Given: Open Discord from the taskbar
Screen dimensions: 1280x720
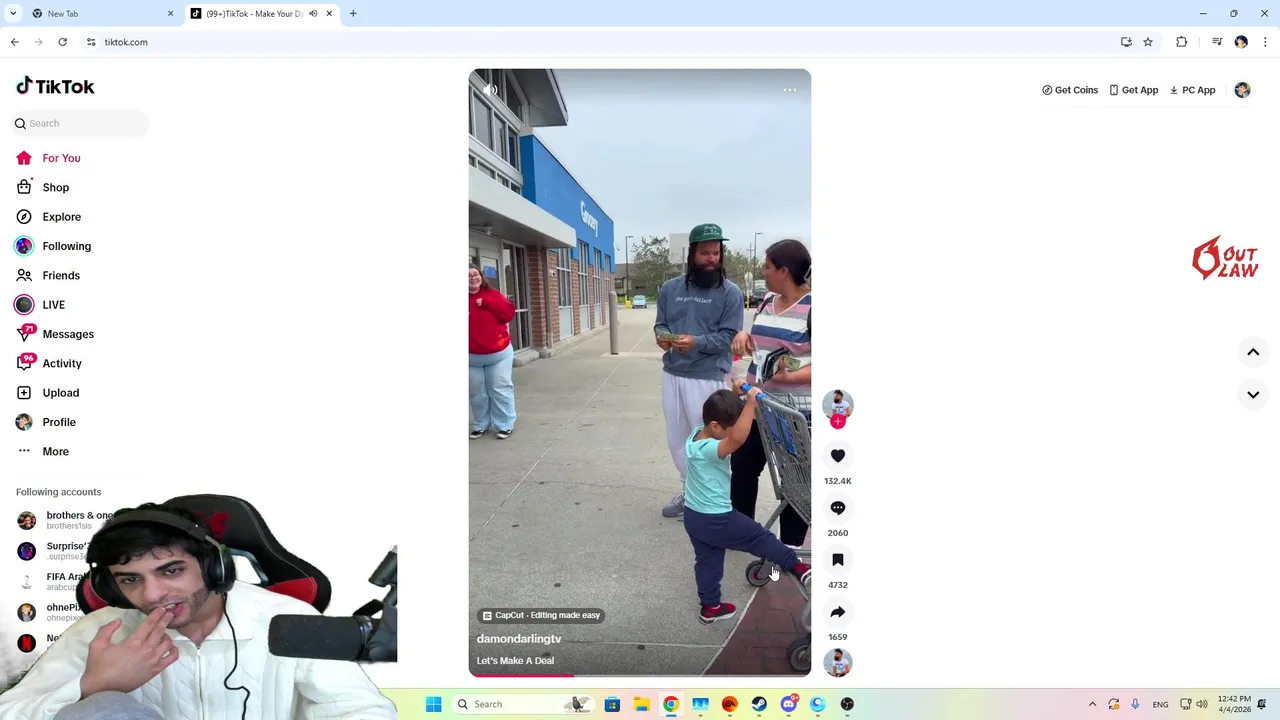Looking at the screenshot, I should (x=788, y=704).
